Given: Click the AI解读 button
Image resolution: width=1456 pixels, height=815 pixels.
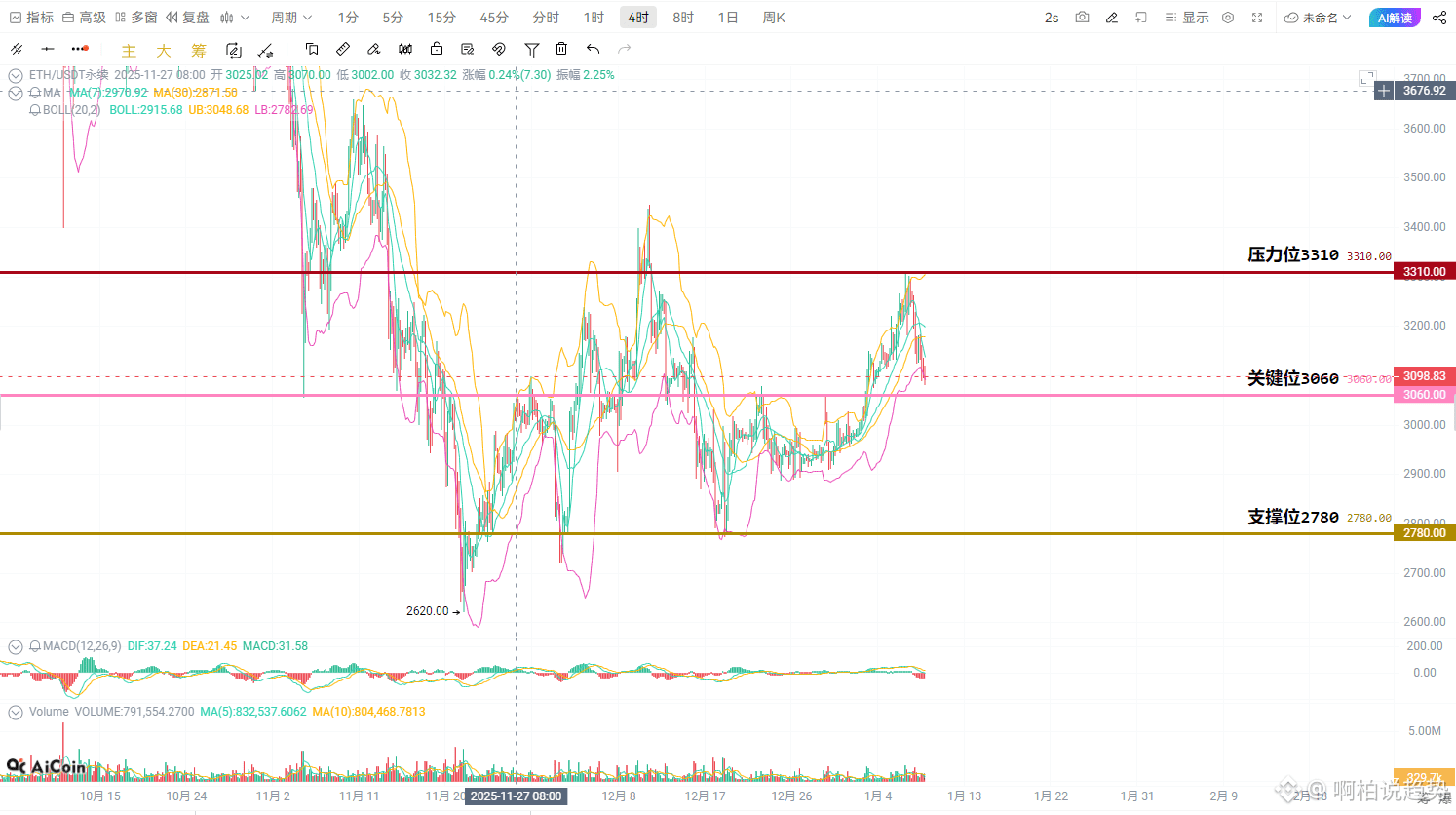Looking at the screenshot, I should click(1395, 18).
